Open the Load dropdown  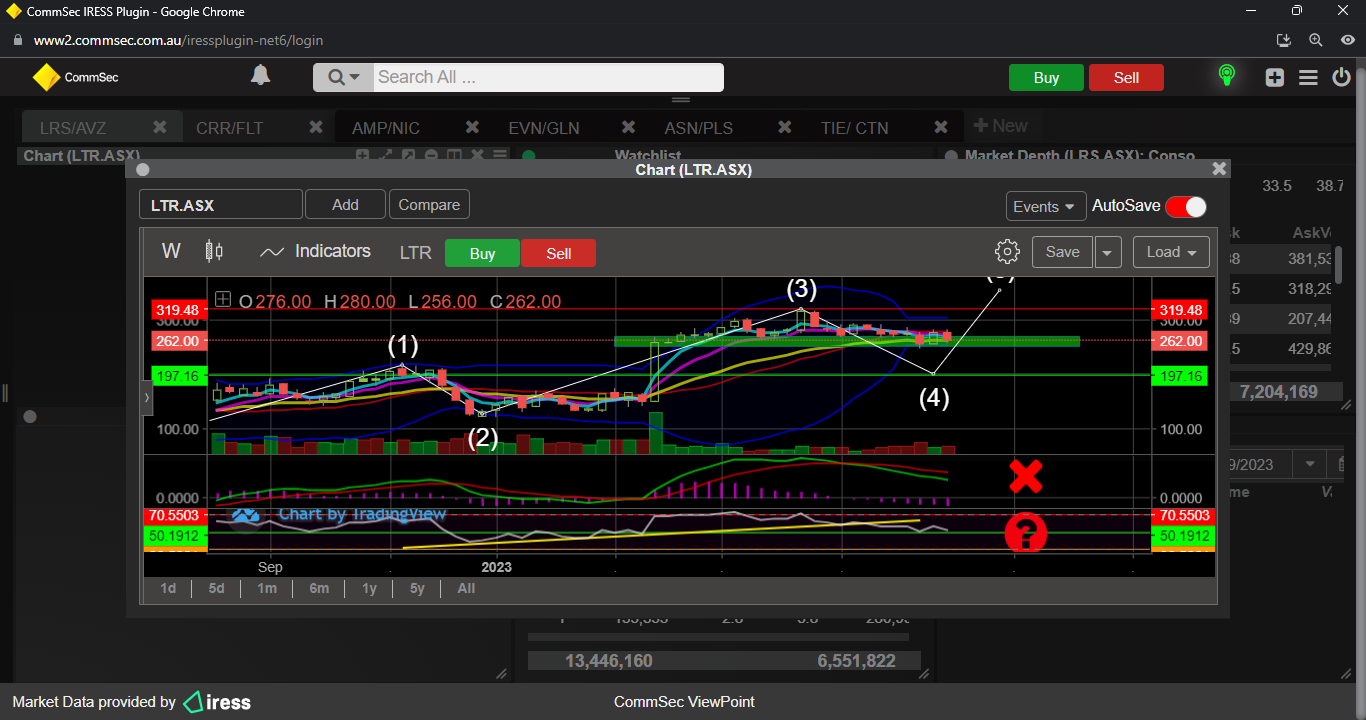[x=1171, y=252]
